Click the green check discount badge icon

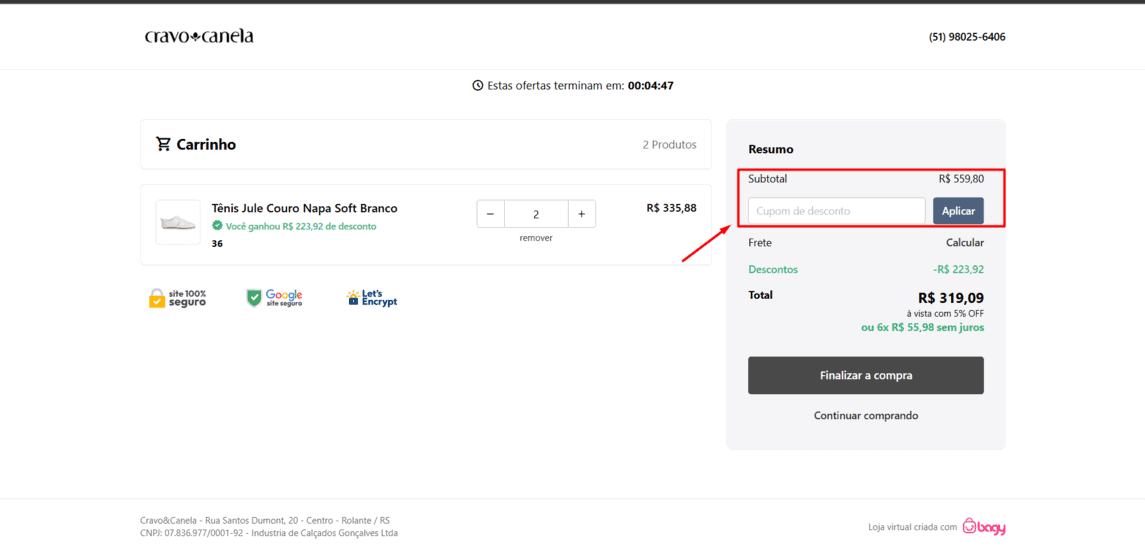tap(217, 226)
